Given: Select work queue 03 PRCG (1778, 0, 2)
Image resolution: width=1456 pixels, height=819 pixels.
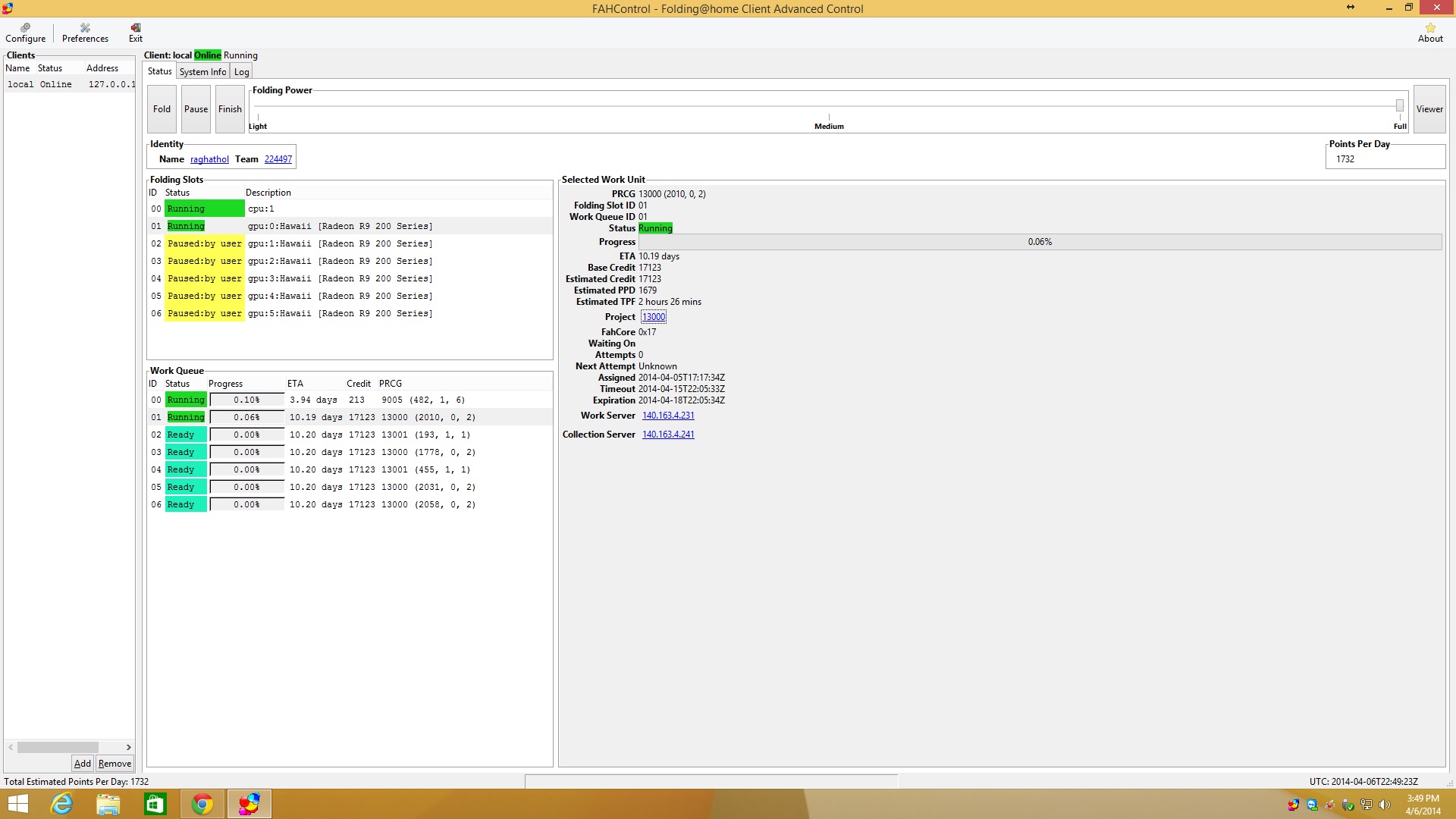Looking at the screenshot, I should [350, 452].
